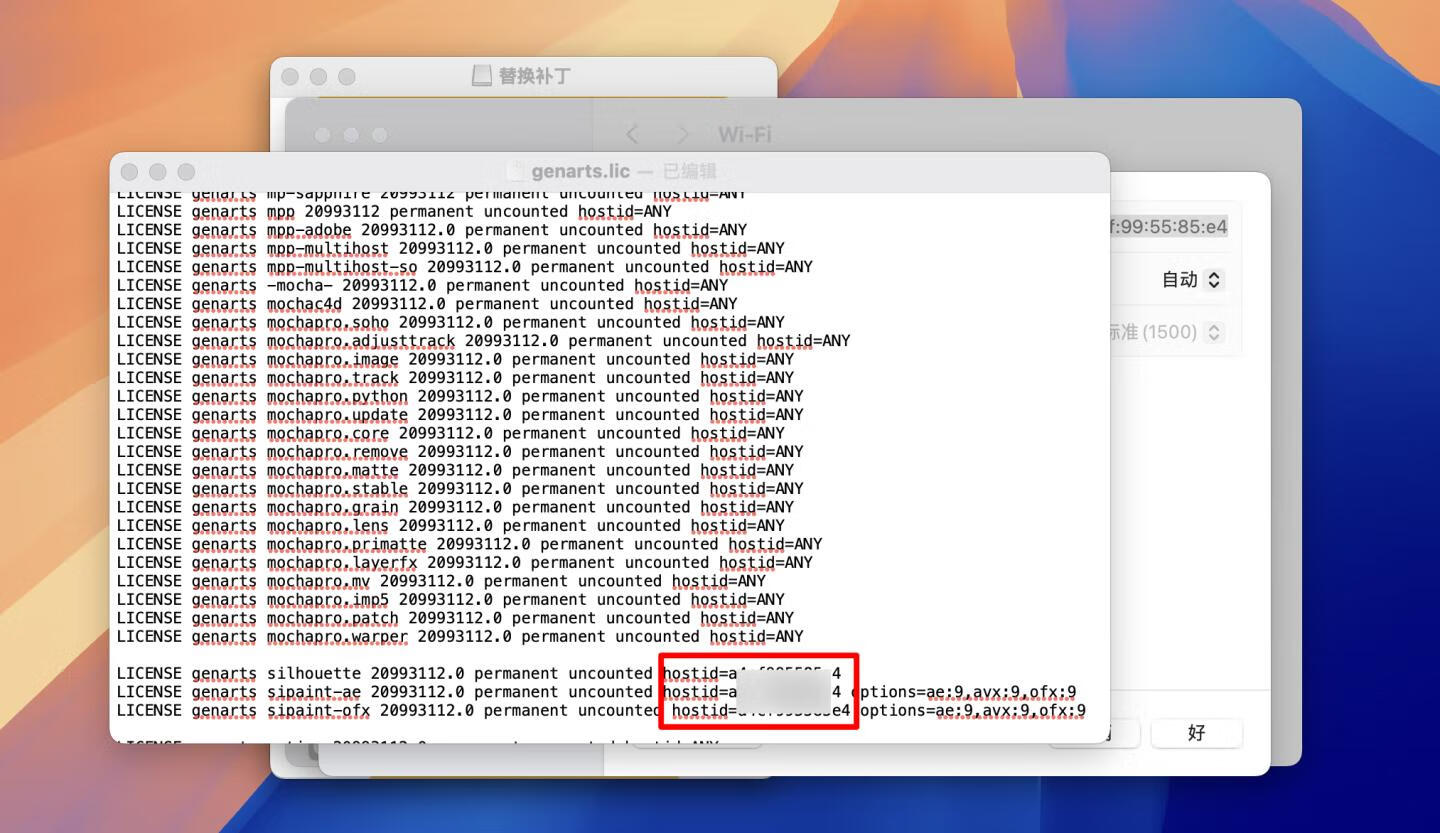
Task: Click mochapro.track license name
Action: click(x=332, y=378)
